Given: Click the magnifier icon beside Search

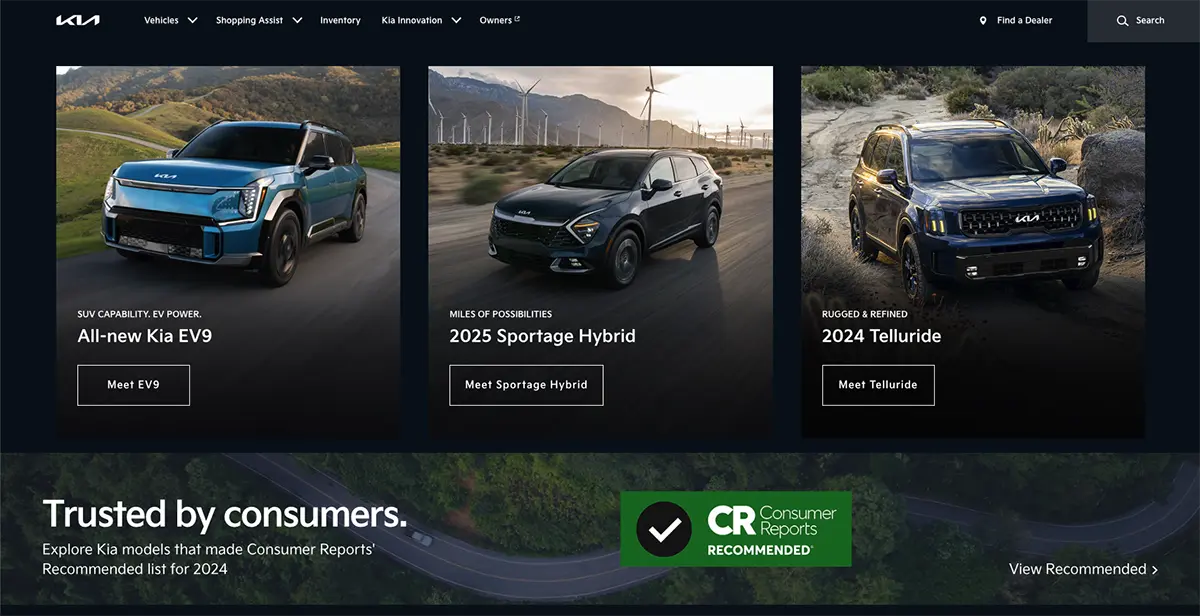Looking at the screenshot, I should point(1123,20).
